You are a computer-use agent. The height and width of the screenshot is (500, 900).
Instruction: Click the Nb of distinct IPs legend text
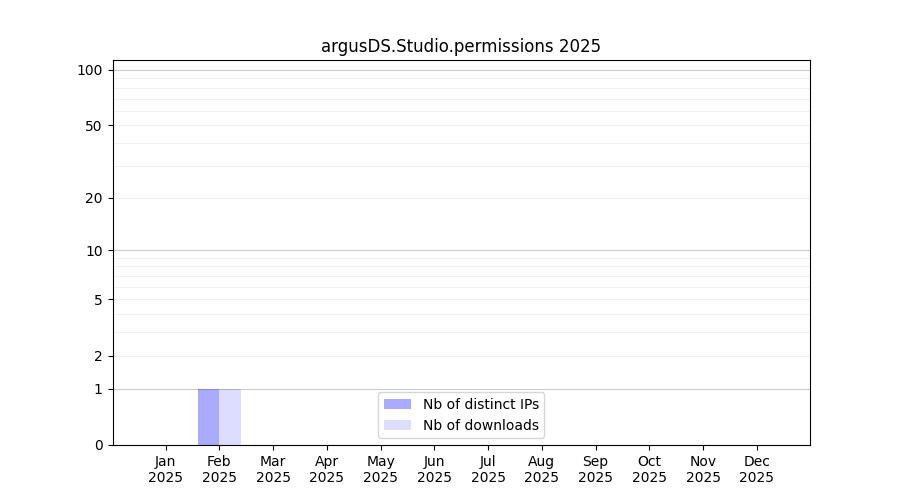point(480,404)
